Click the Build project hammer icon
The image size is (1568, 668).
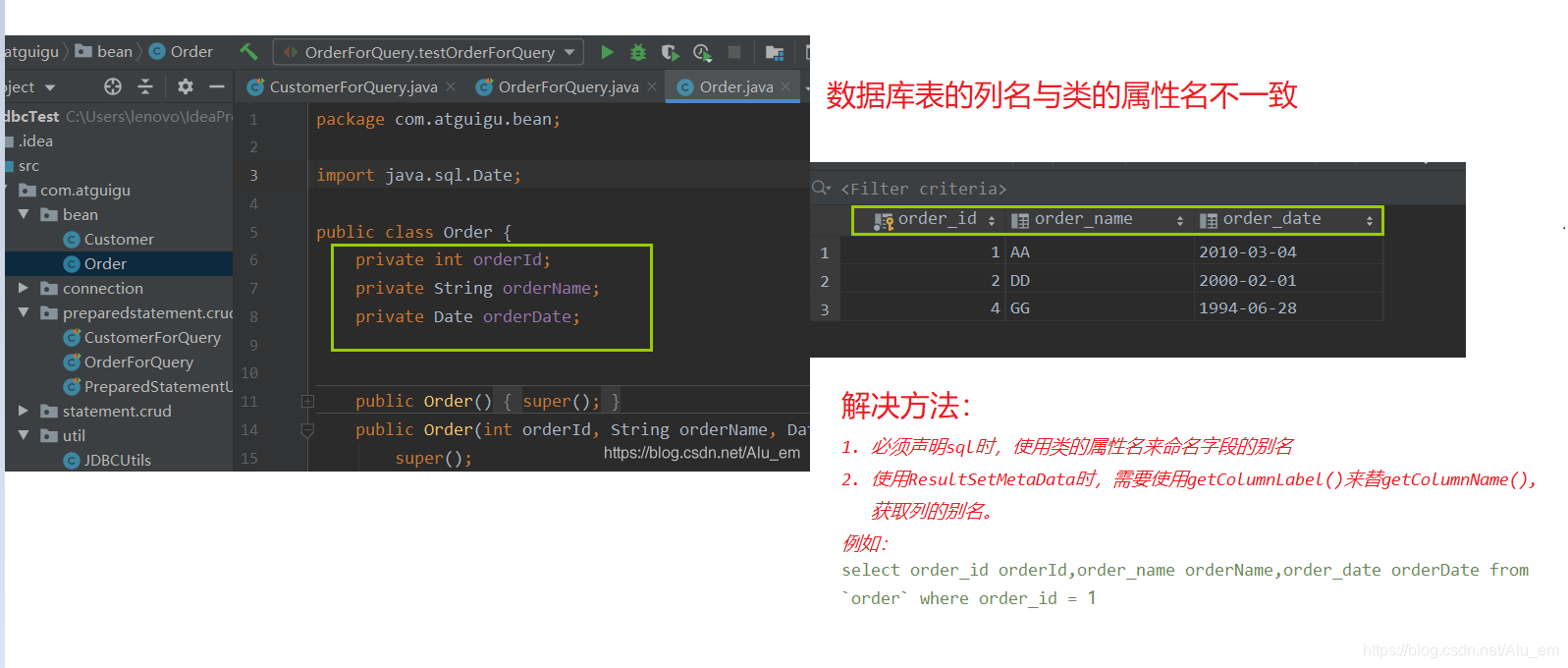pyautogui.click(x=248, y=52)
